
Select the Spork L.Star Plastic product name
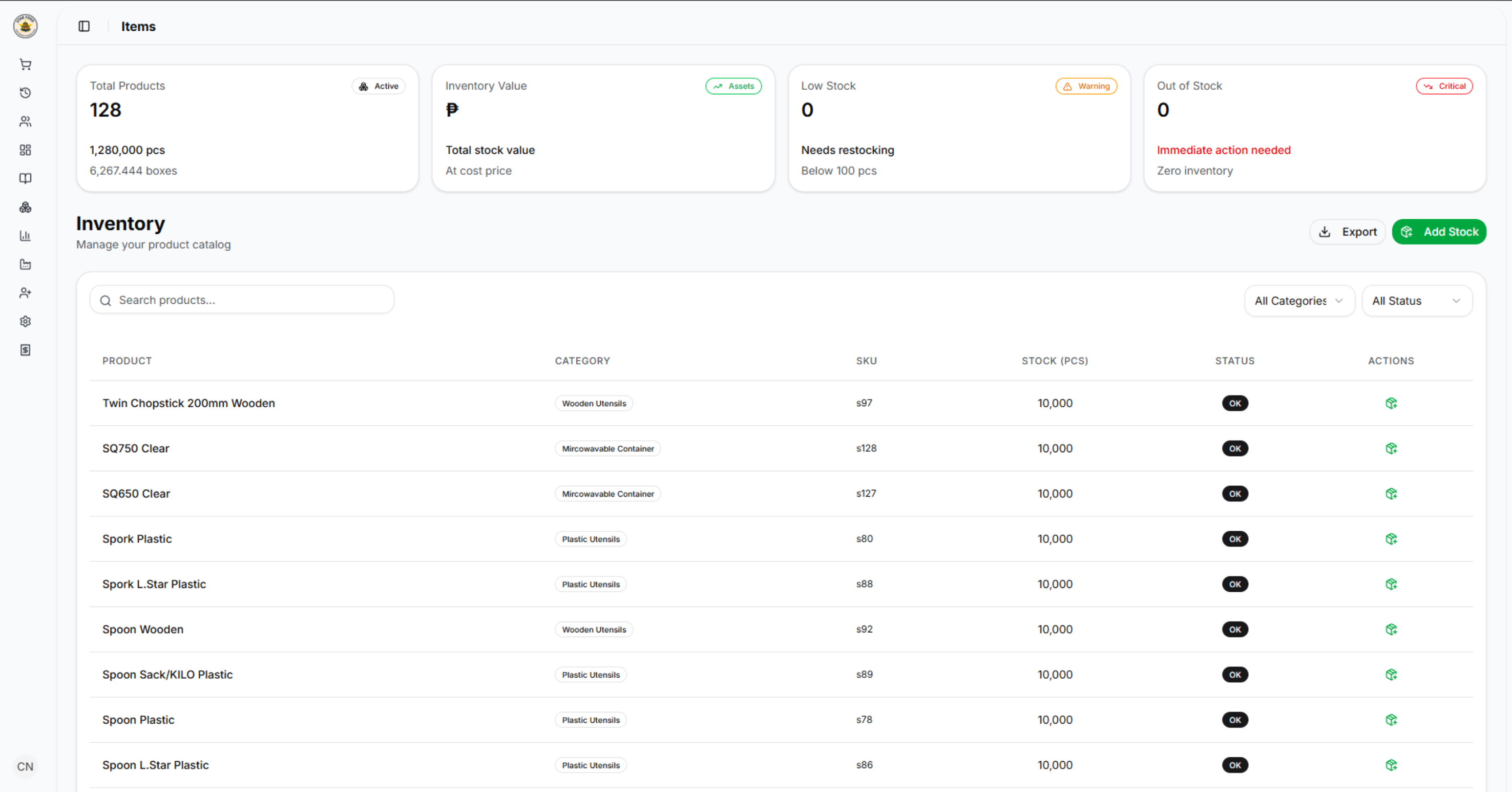154,584
